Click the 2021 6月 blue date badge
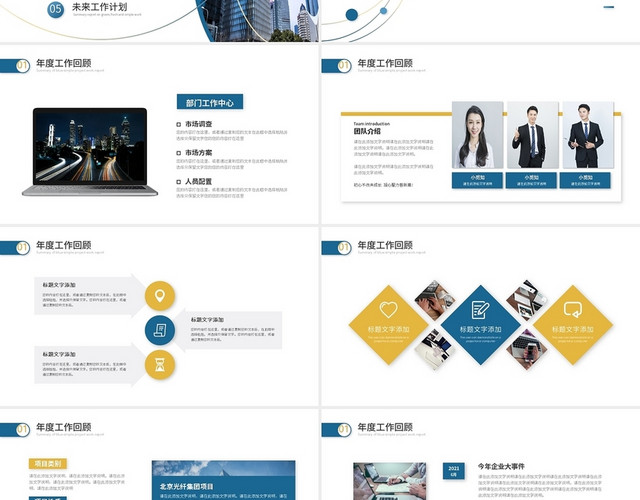 [453, 471]
